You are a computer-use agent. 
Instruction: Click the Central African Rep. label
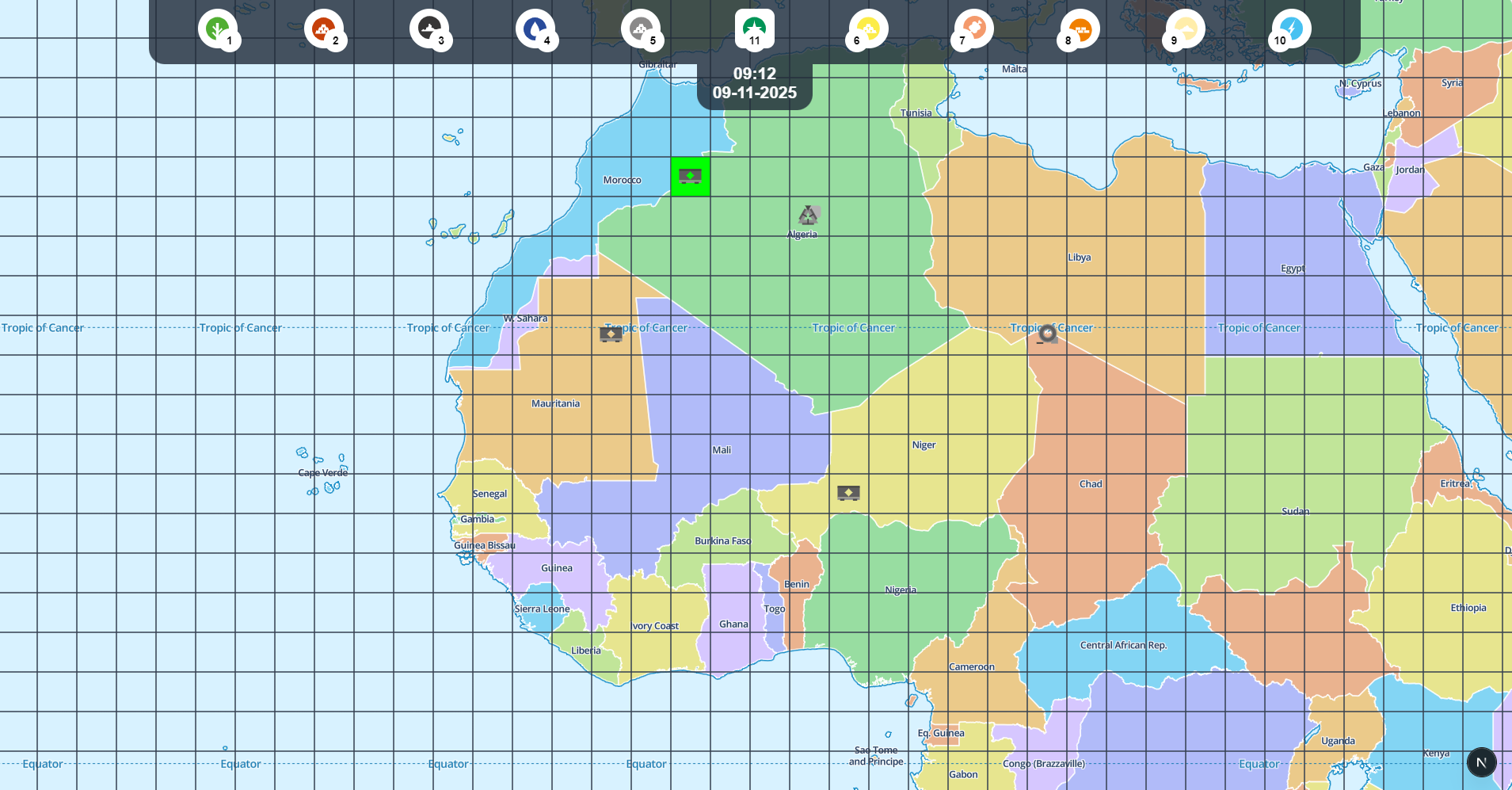coord(1124,645)
